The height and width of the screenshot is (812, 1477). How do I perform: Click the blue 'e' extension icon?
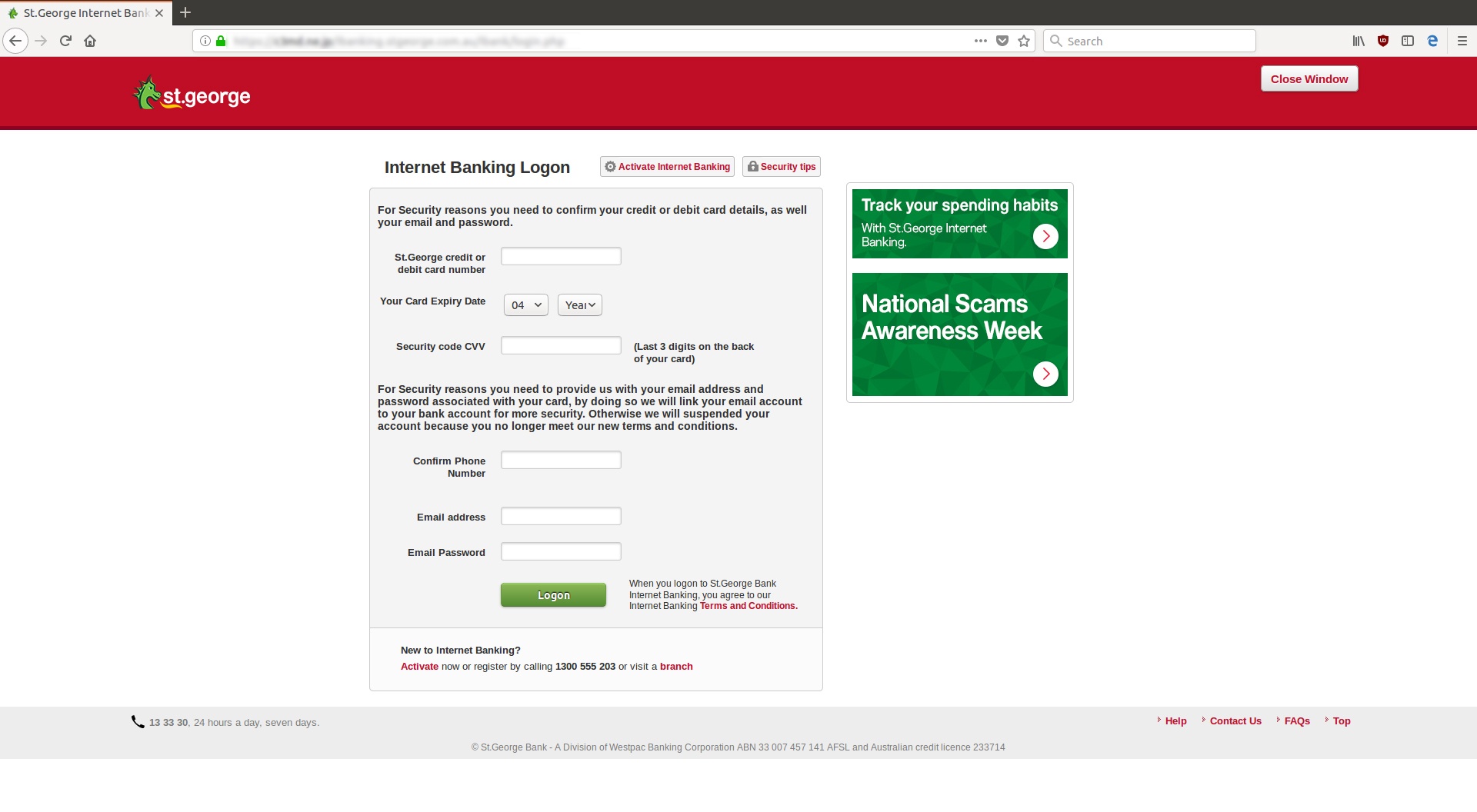[x=1432, y=41]
